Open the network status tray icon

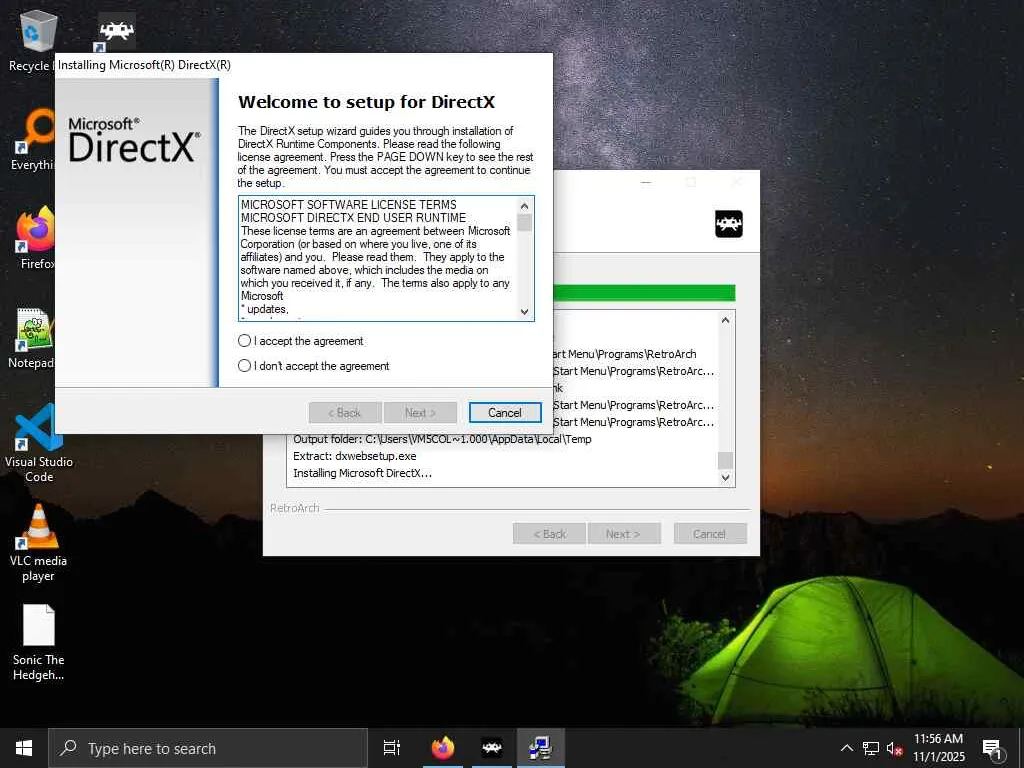tap(871, 748)
